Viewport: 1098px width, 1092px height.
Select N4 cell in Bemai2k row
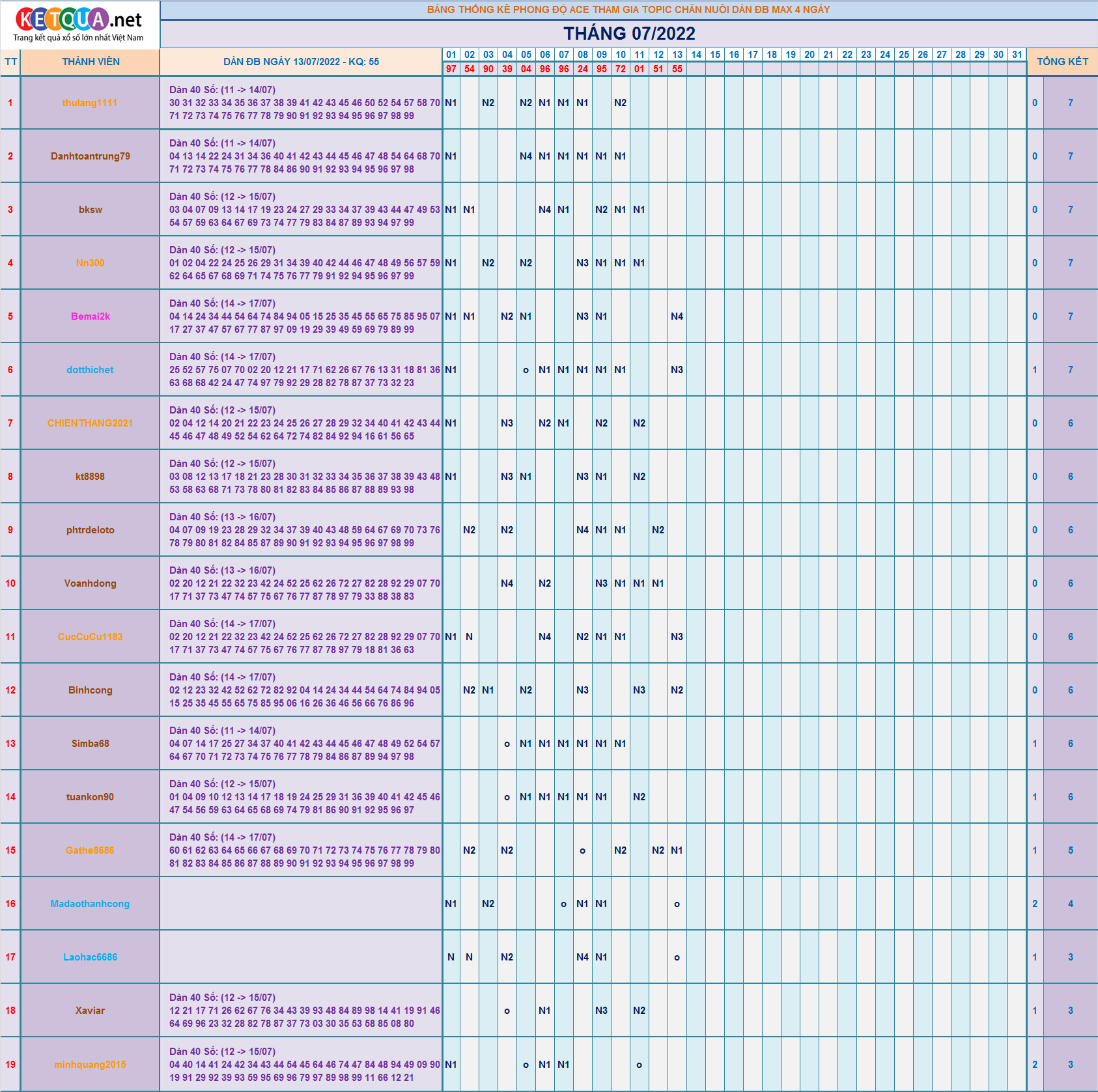677,316
